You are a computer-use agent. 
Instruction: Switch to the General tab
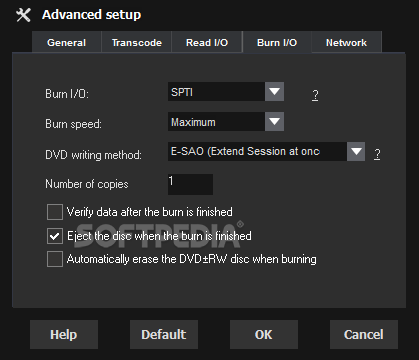tap(66, 42)
